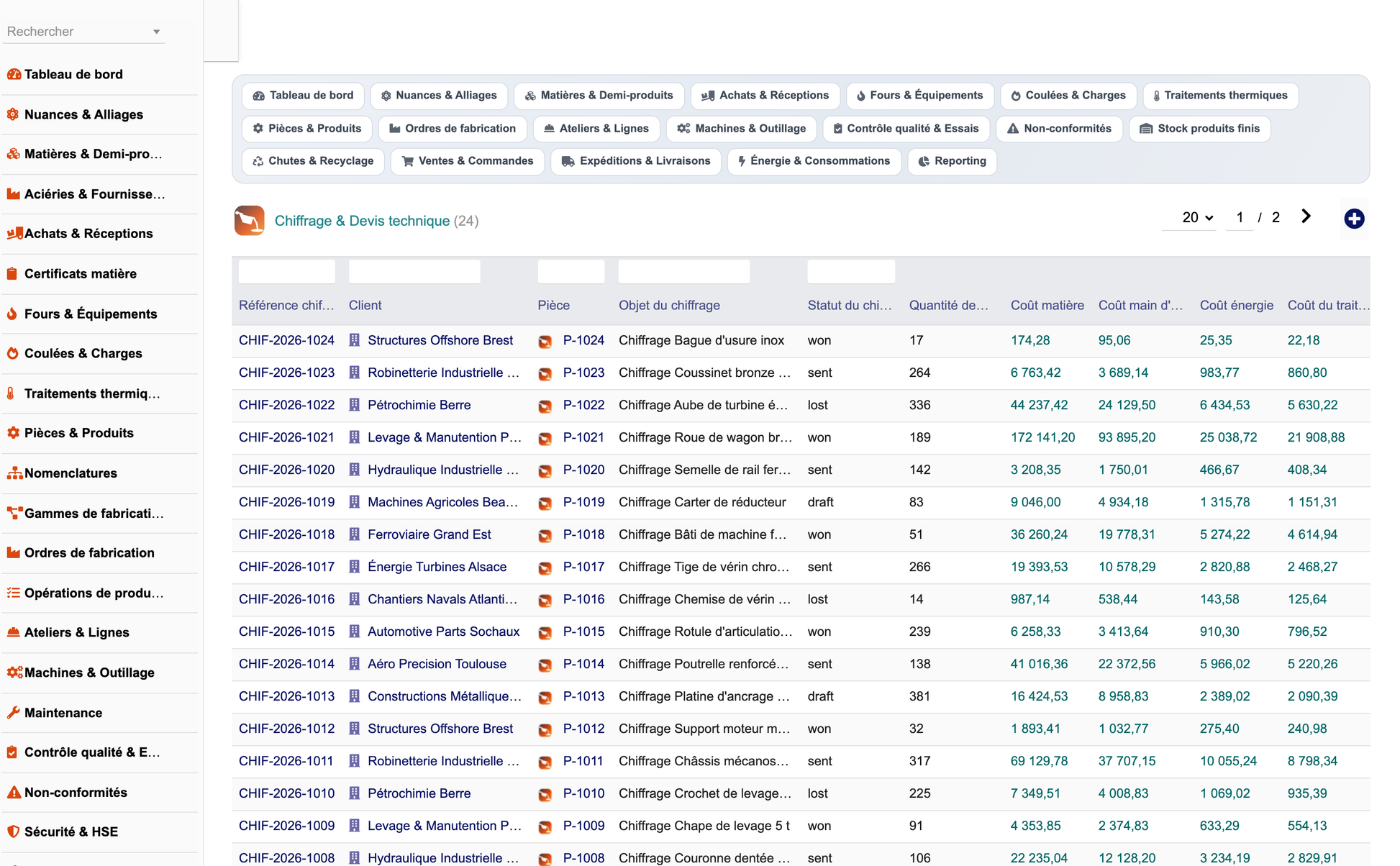Click the Chiffrage & Devis technique title link

[x=362, y=221]
